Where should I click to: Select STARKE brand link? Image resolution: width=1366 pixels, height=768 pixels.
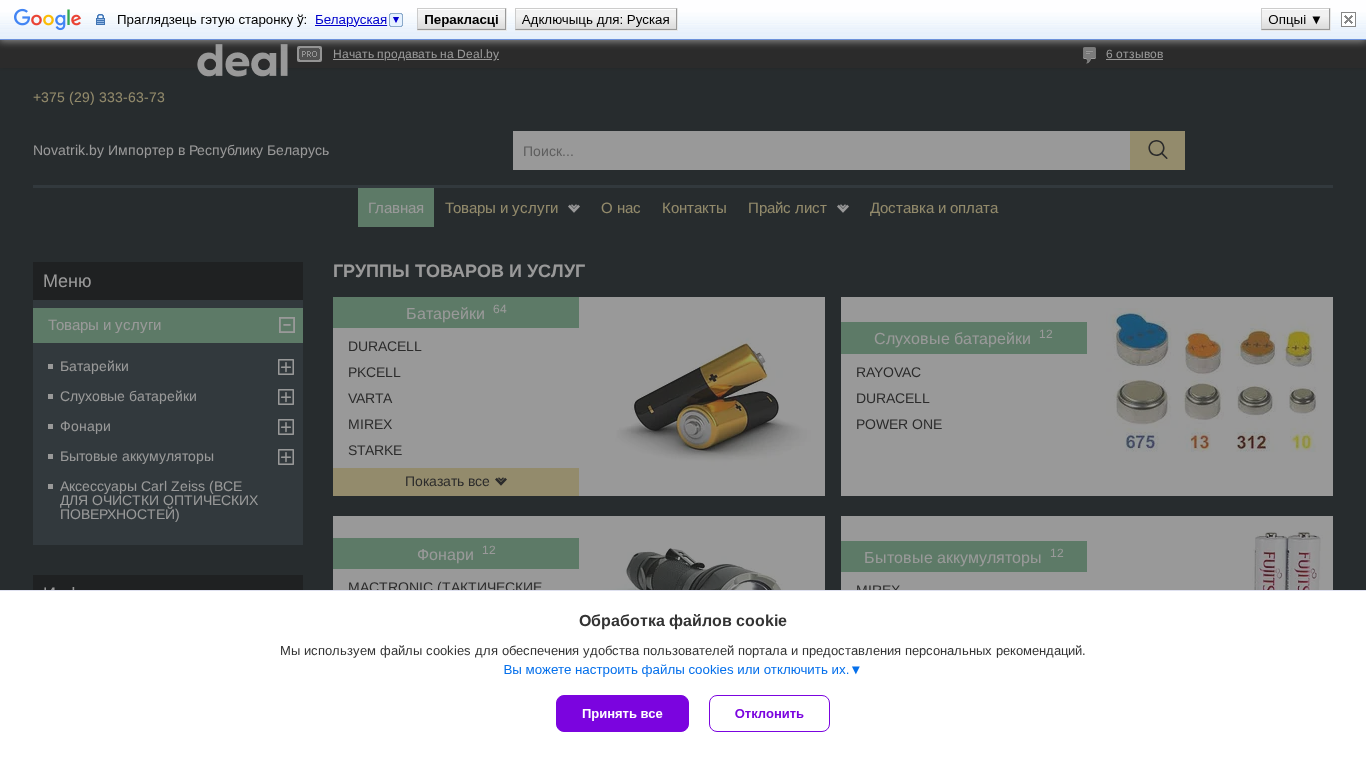[375, 450]
